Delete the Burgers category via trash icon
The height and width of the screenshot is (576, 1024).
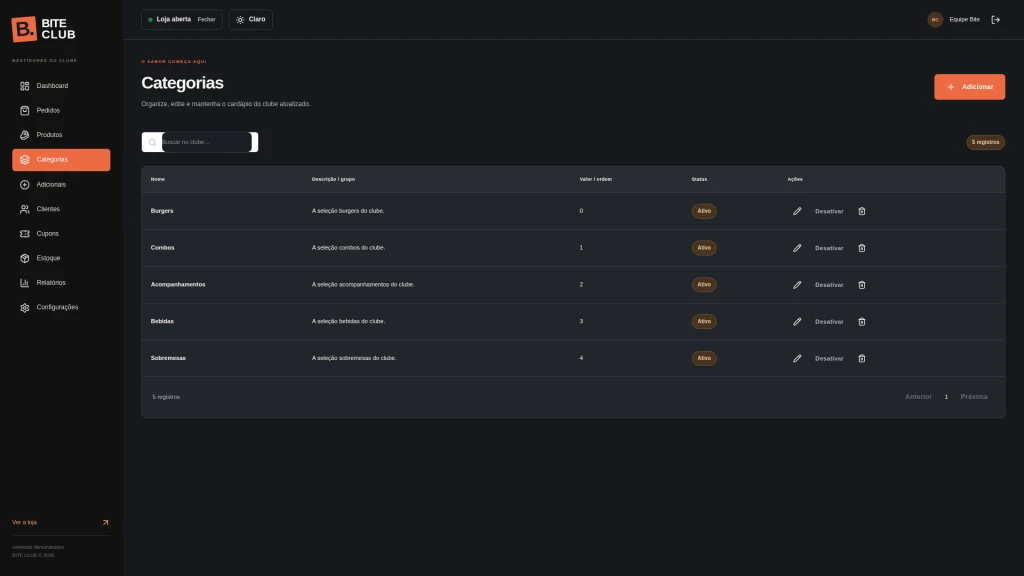[861, 211]
